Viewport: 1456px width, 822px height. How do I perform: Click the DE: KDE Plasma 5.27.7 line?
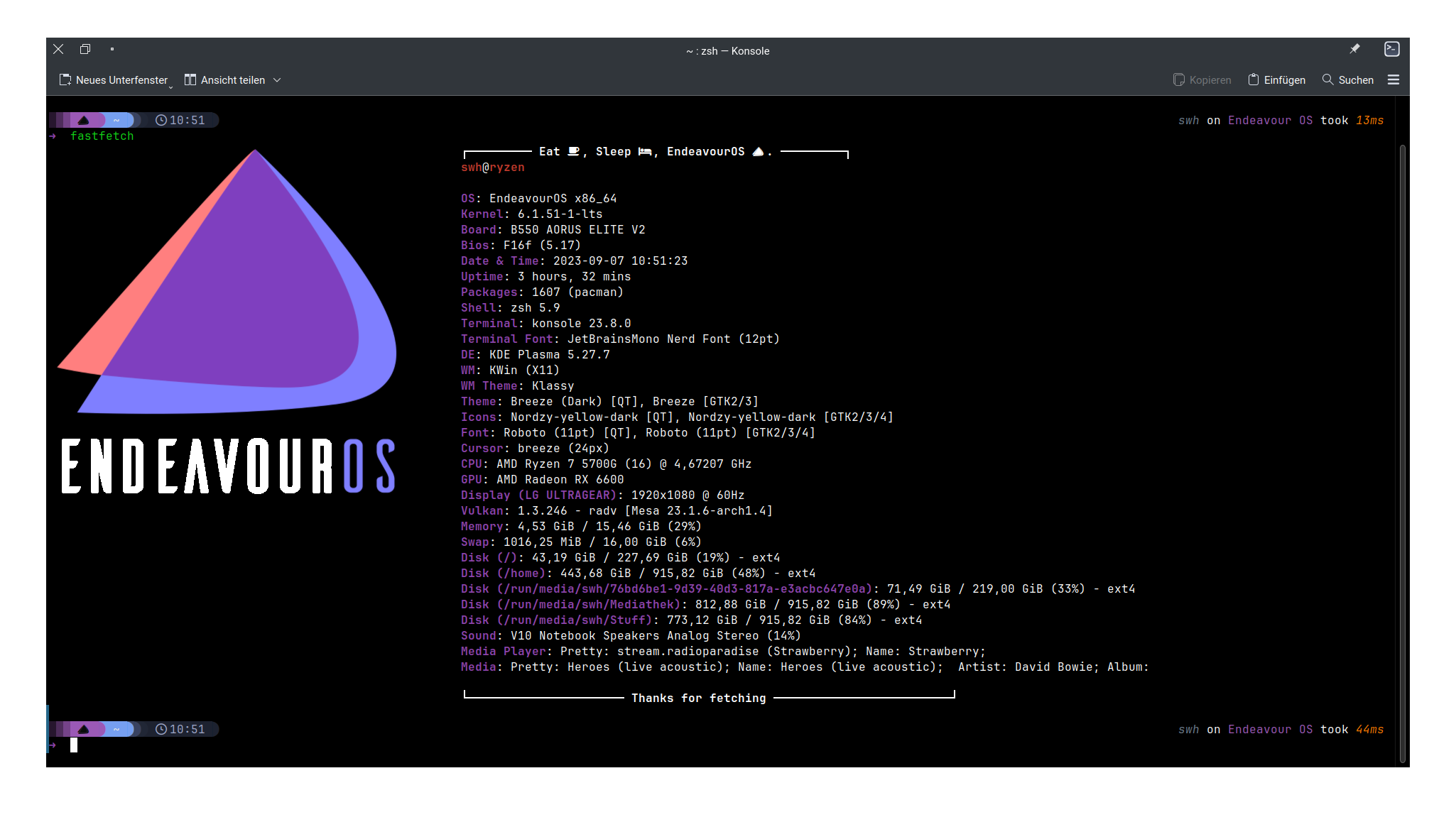pyautogui.click(x=536, y=355)
